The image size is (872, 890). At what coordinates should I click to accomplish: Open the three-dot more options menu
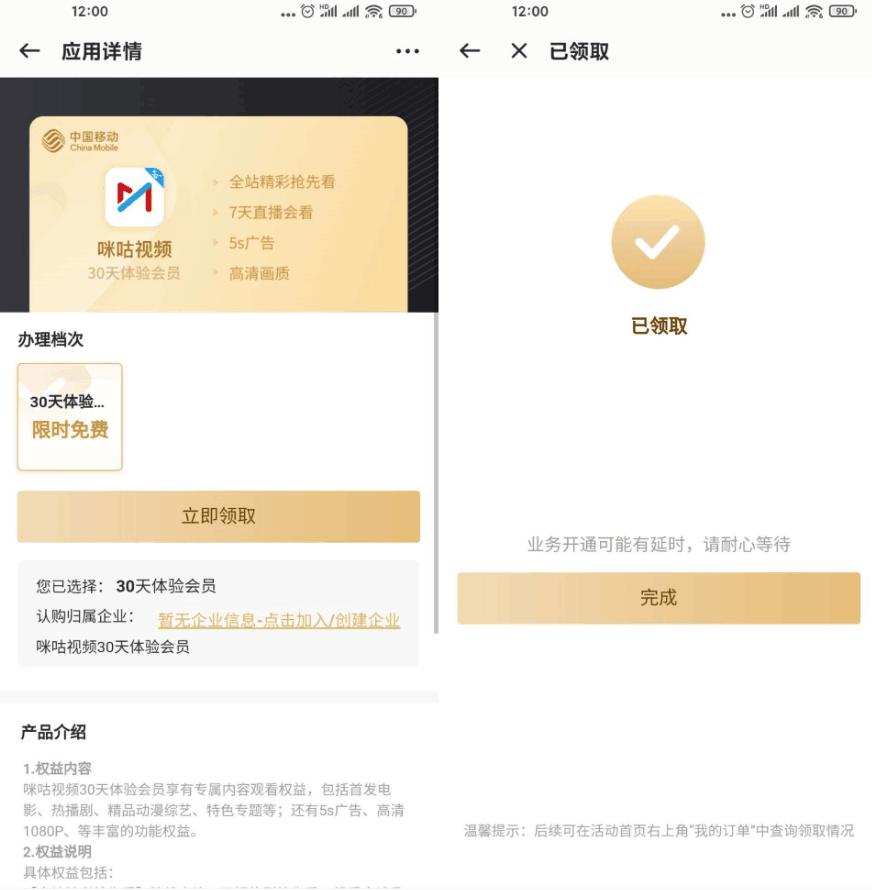coord(407,51)
